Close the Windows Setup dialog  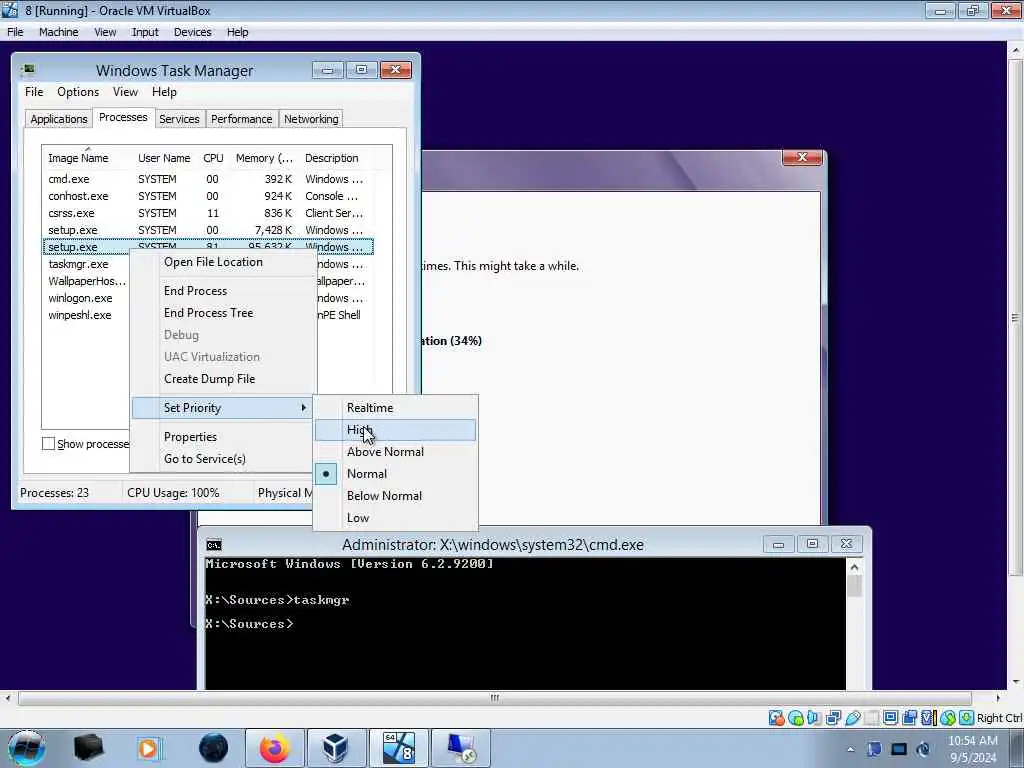click(802, 157)
